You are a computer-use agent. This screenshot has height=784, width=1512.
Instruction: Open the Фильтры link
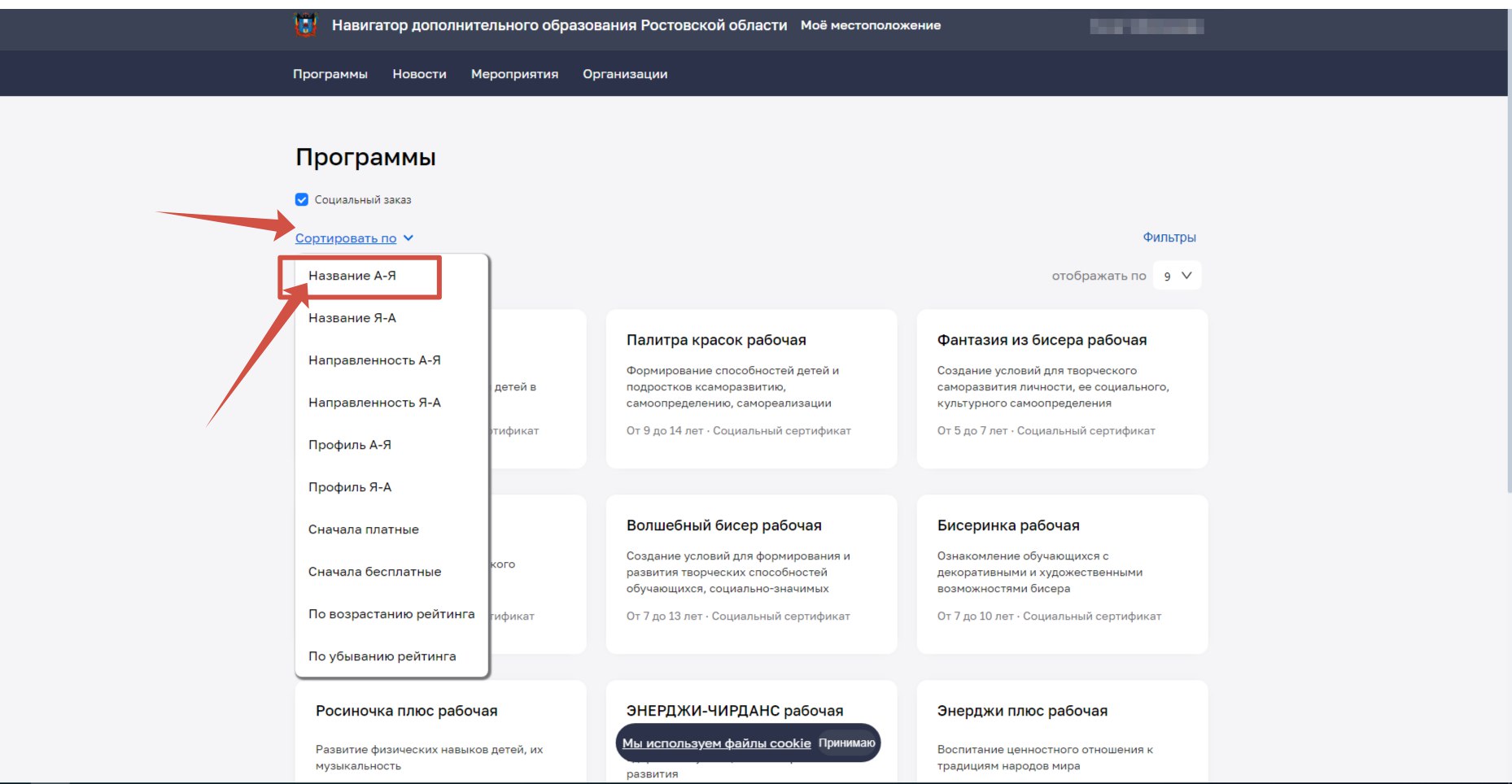coord(1169,237)
